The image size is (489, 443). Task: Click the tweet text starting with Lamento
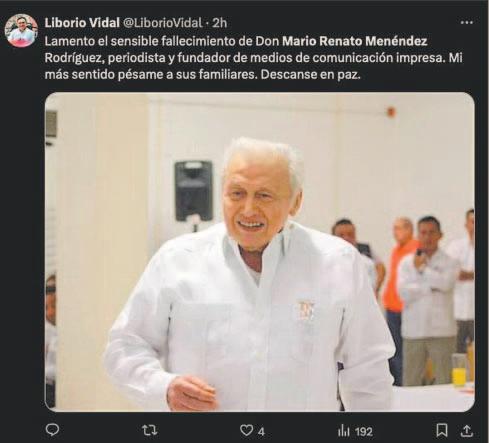tap(254, 58)
